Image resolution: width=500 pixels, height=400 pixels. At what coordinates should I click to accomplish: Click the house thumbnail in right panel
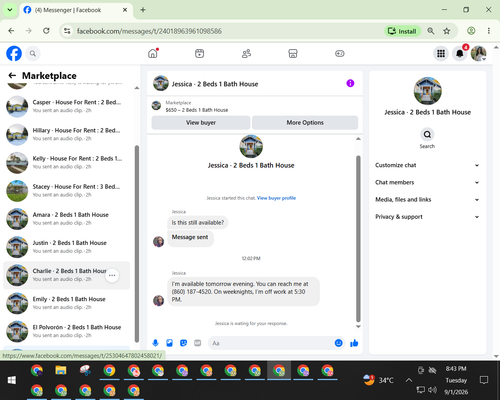pos(427,91)
